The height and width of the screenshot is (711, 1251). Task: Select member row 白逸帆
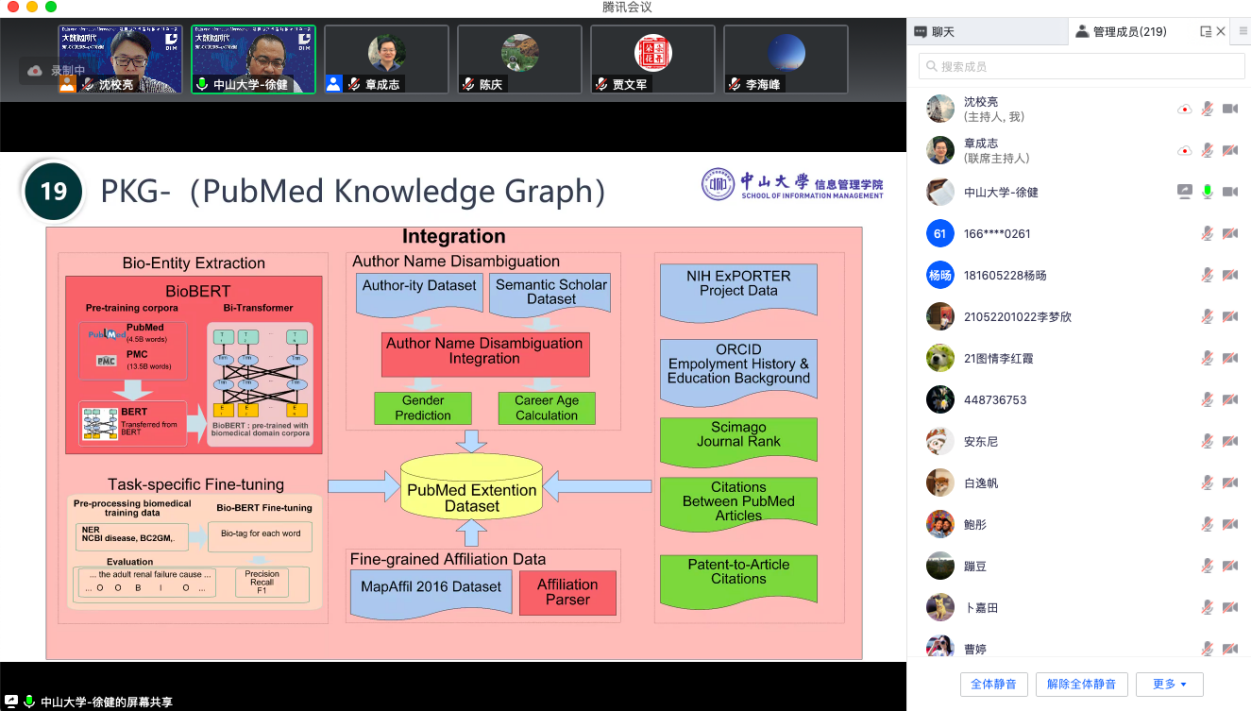(x=1078, y=483)
